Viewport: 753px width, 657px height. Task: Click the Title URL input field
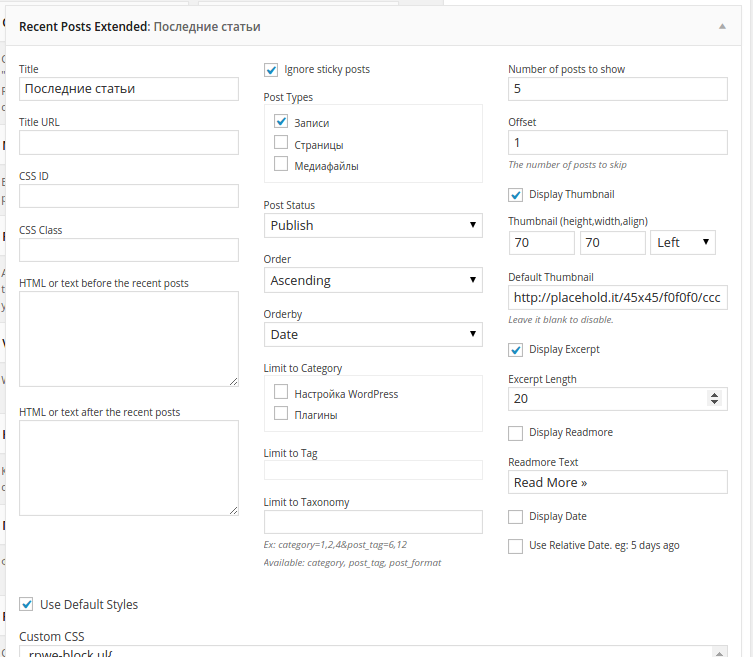pyautogui.click(x=128, y=143)
